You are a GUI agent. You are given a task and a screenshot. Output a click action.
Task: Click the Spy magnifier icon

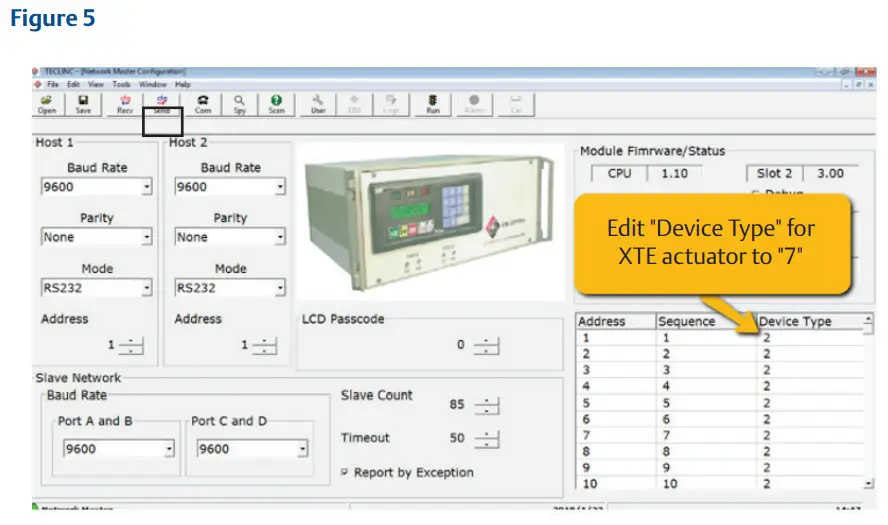pos(240,104)
